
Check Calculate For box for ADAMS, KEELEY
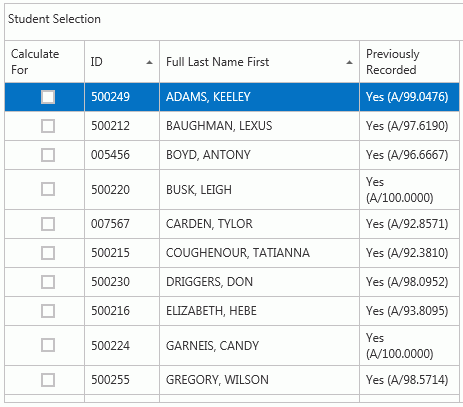[x=48, y=97]
